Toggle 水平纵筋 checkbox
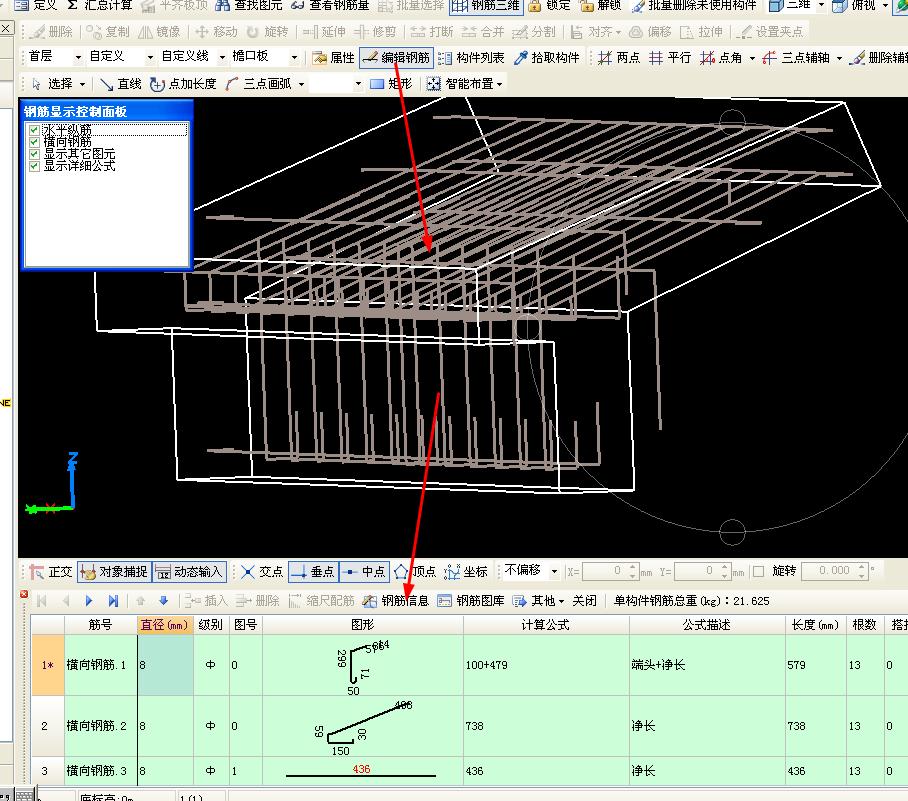Image resolution: width=908 pixels, height=801 pixels. point(34,130)
